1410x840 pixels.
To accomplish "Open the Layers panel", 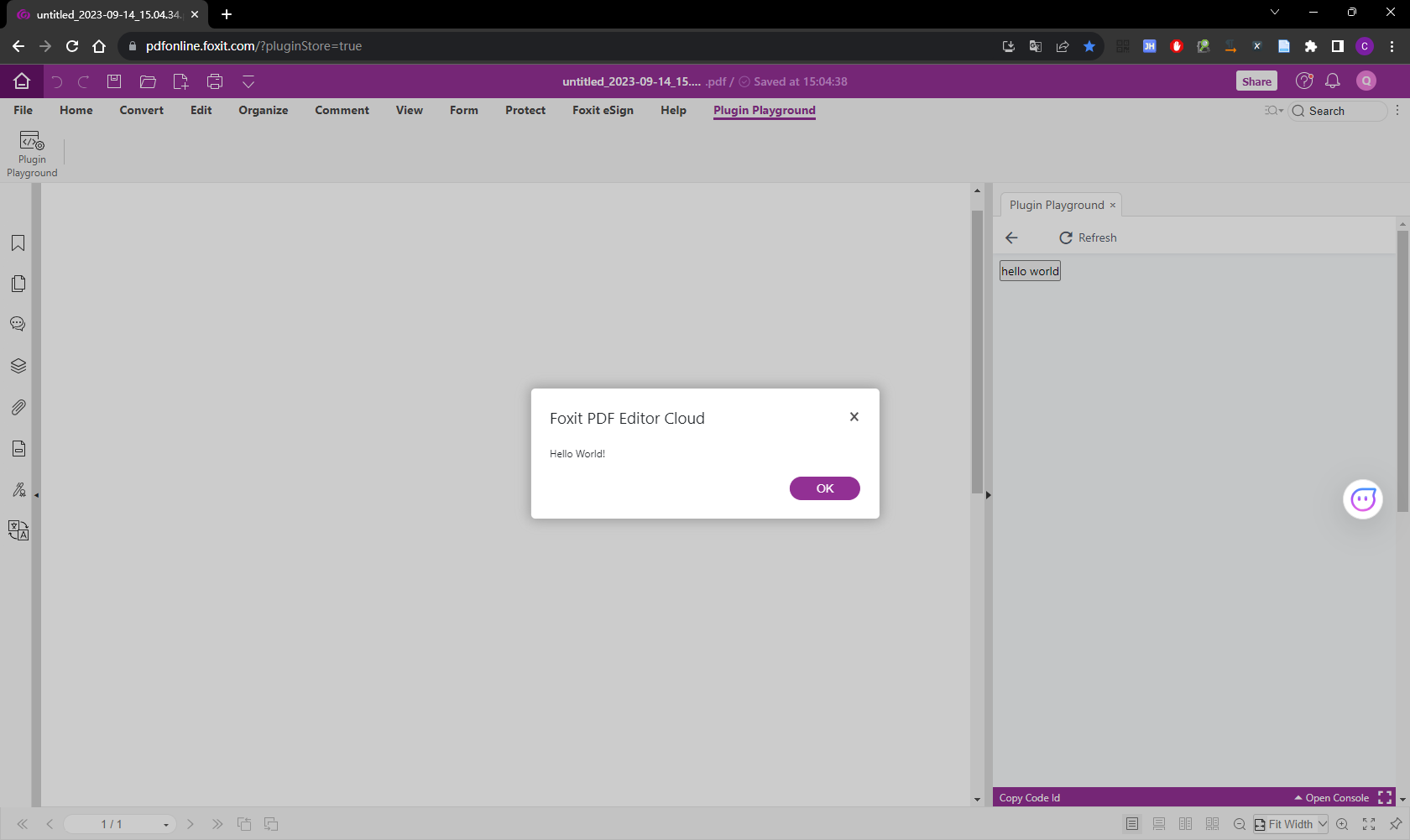I will (x=18, y=366).
